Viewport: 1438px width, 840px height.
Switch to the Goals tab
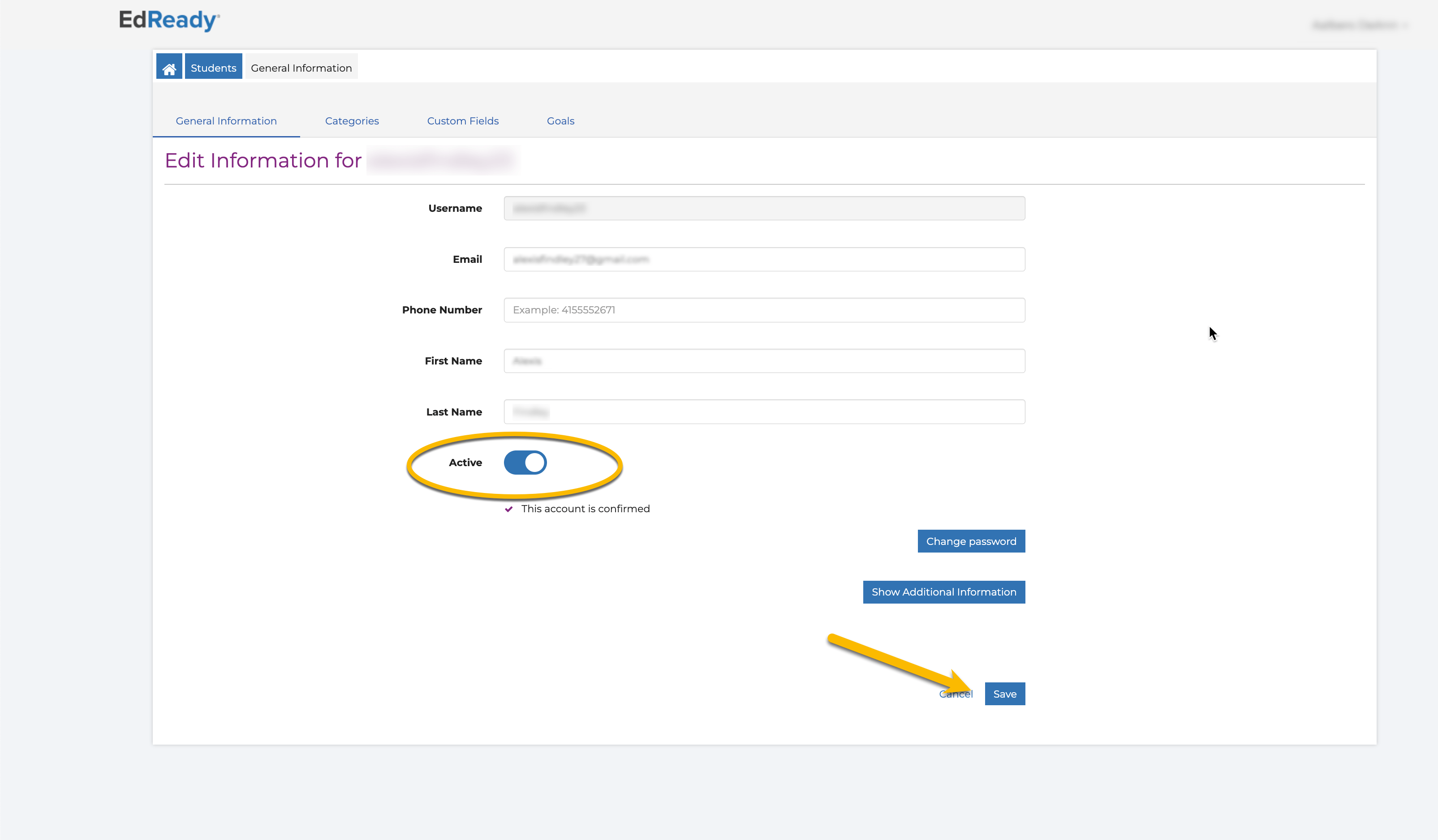tap(560, 121)
